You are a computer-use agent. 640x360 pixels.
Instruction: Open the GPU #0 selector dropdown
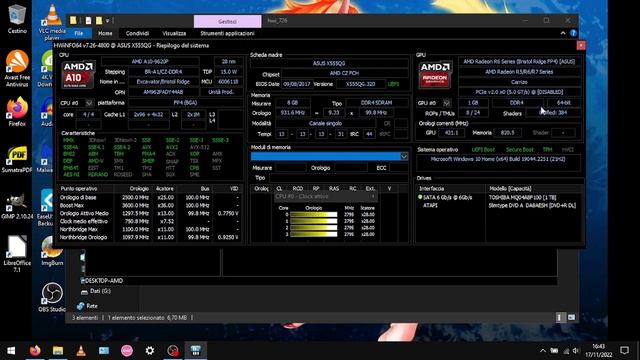[447, 103]
